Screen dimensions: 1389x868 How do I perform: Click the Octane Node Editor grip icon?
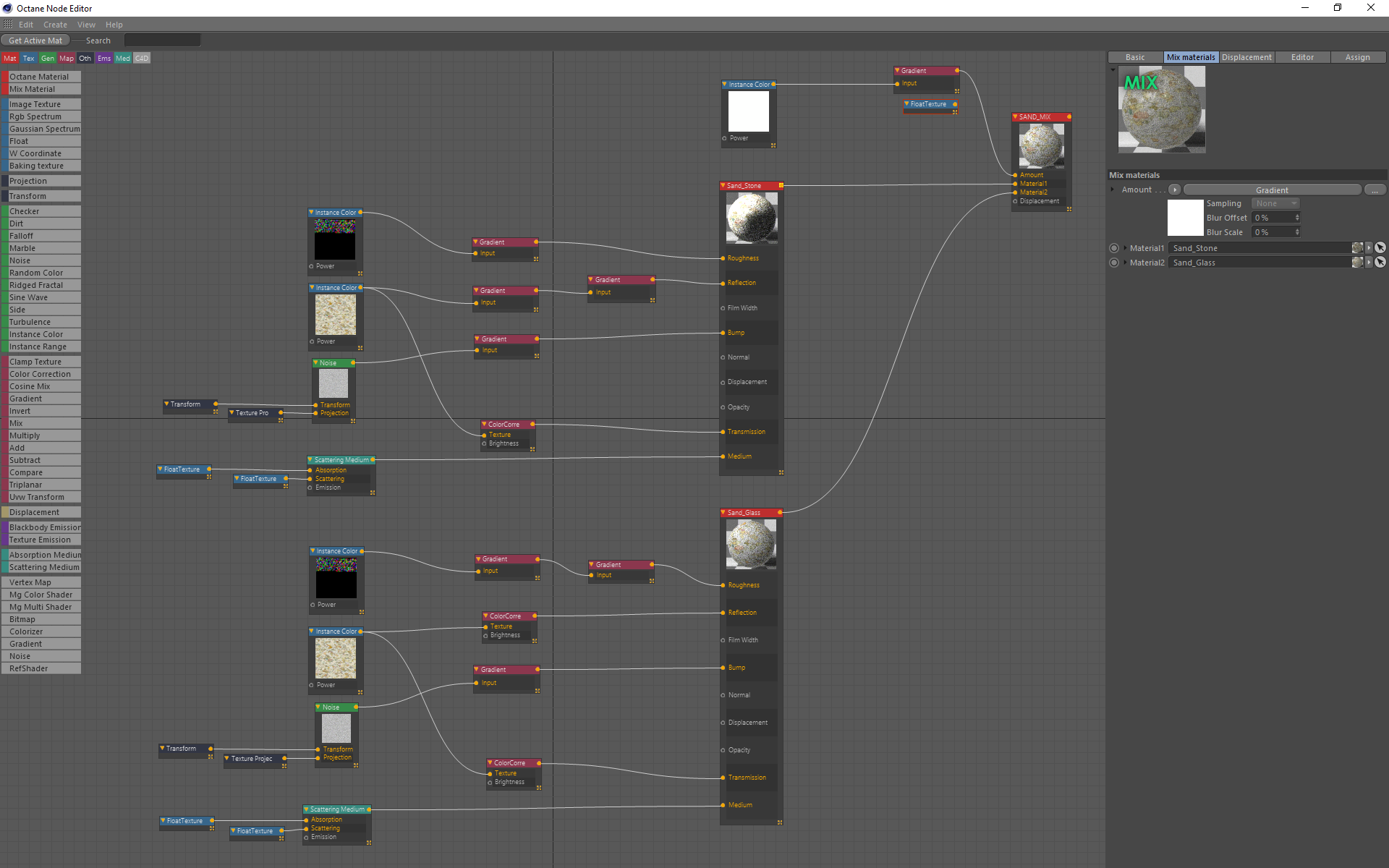coord(8,25)
